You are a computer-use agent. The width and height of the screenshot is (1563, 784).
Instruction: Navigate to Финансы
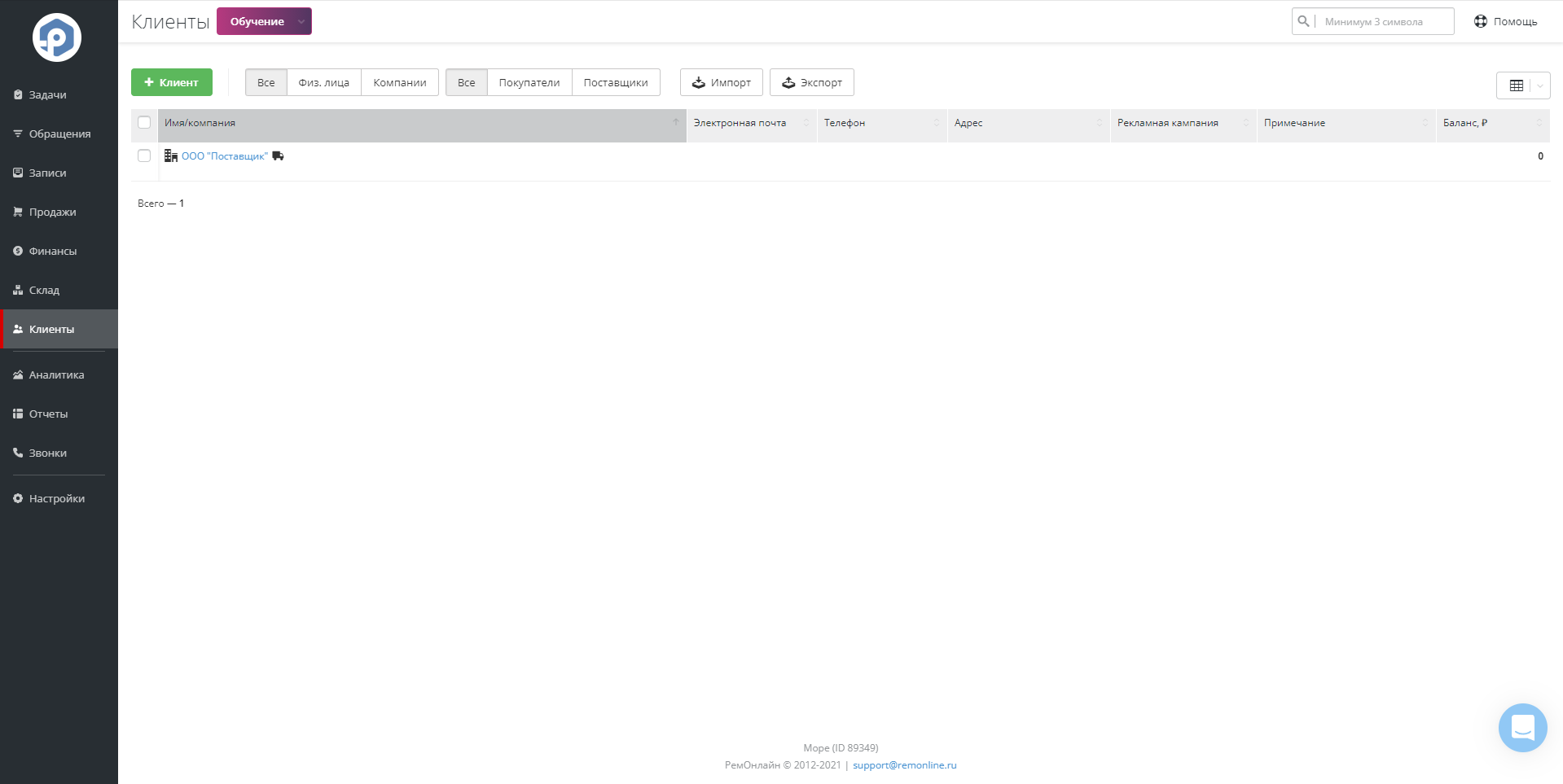point(59,251)
